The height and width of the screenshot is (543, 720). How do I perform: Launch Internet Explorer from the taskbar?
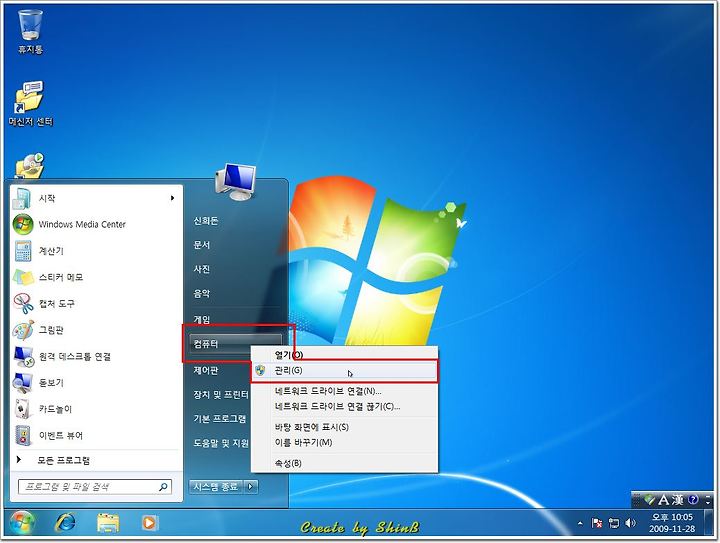[x=66, y=522]
